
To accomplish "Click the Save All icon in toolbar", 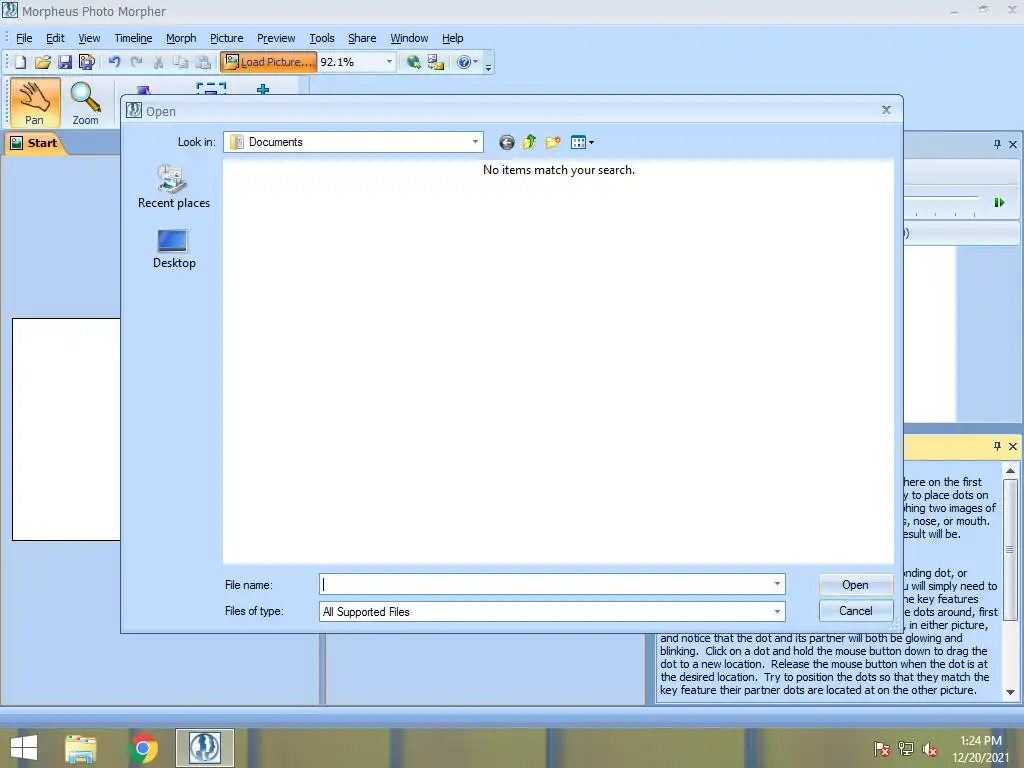I will 87,62.
